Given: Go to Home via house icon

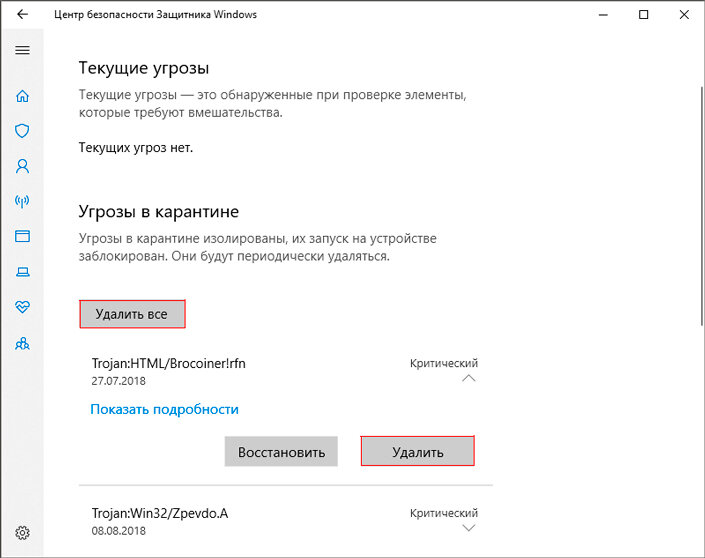Looking at the screenshot, I should pos(22,96).
